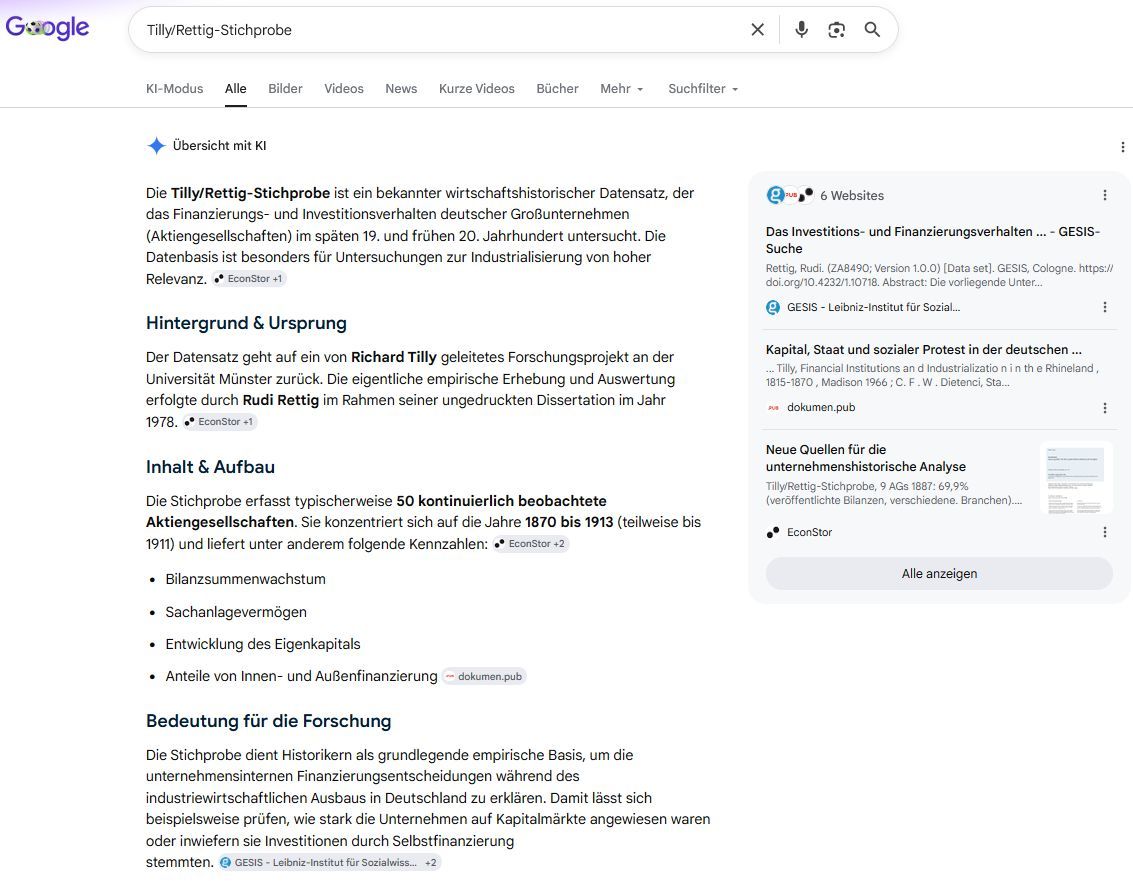This screenshot has height=881, width=1133.
Task: Open the GESIS-Suche Investitionsverhalten result link
Action: click(x=933, y=240)
